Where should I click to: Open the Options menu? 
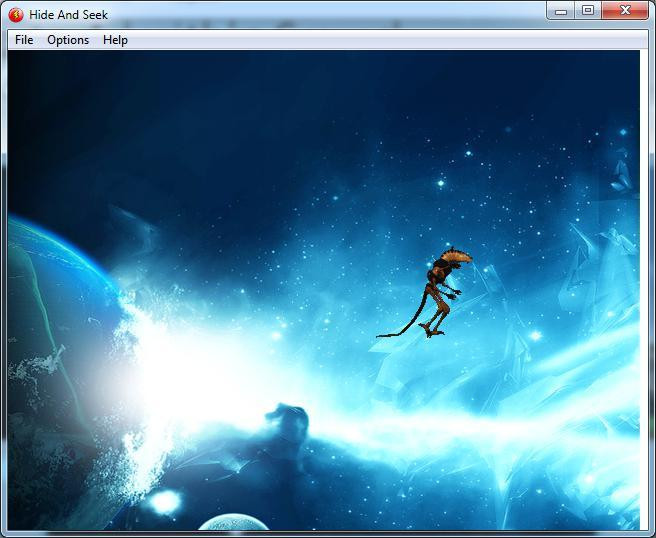[x=68, y=40]
